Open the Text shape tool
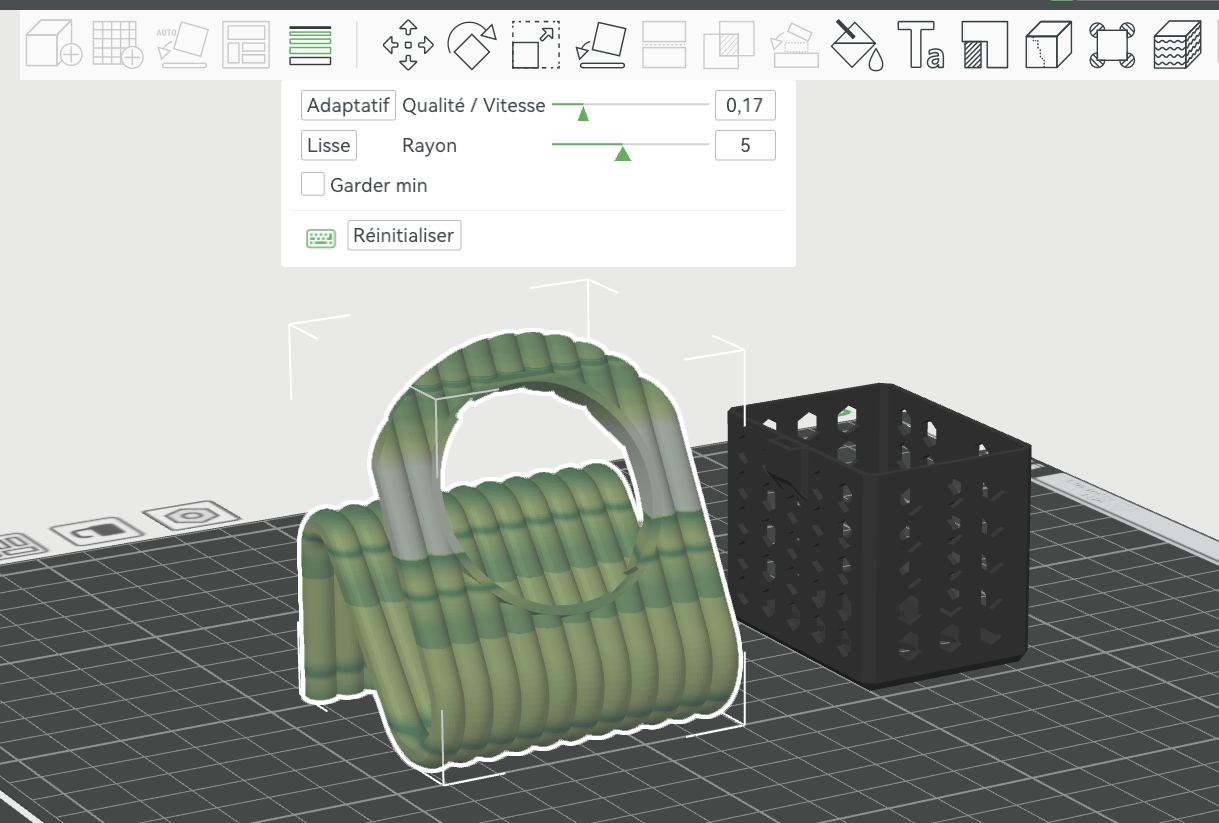The width and height of the screenshot is (1219, 823). [x=921, y=45]
